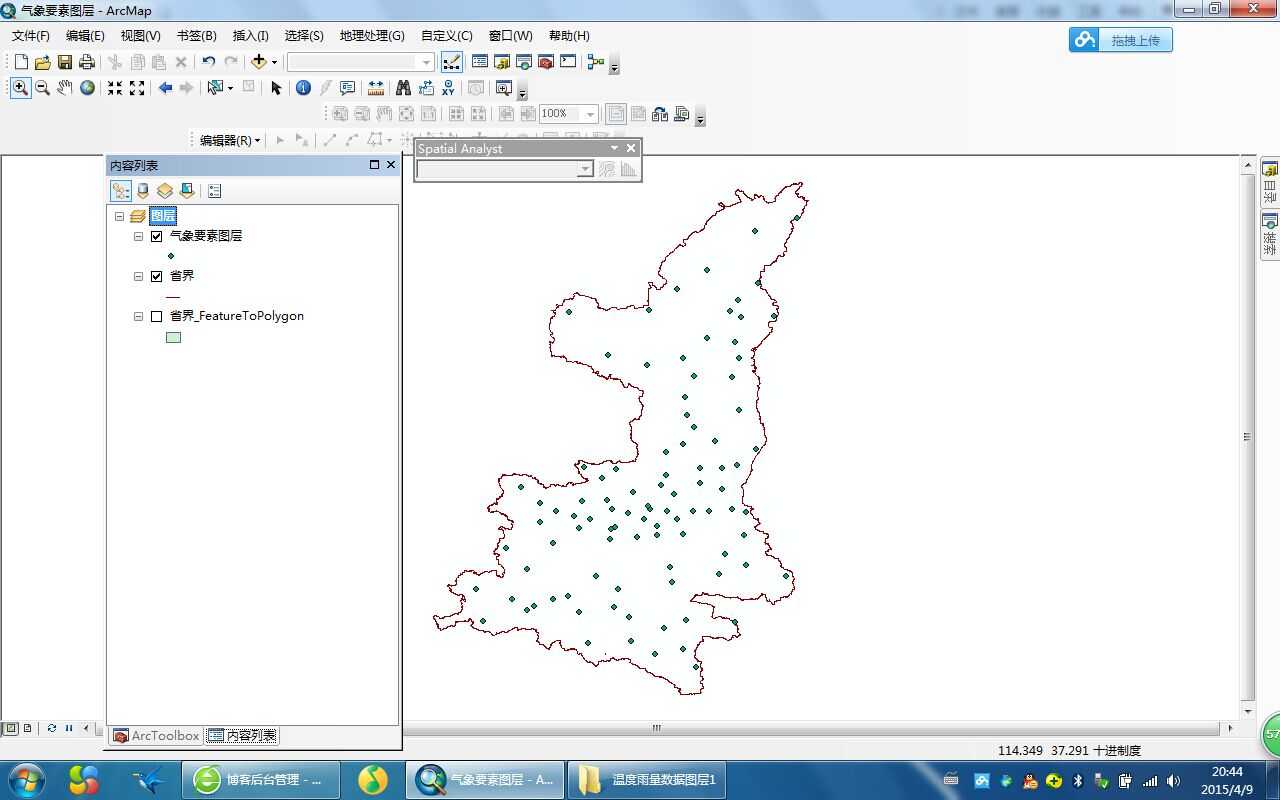Check the 省界_FeatureToPolygon layer checkbox
1280x800 pixels.
point(156,317)
